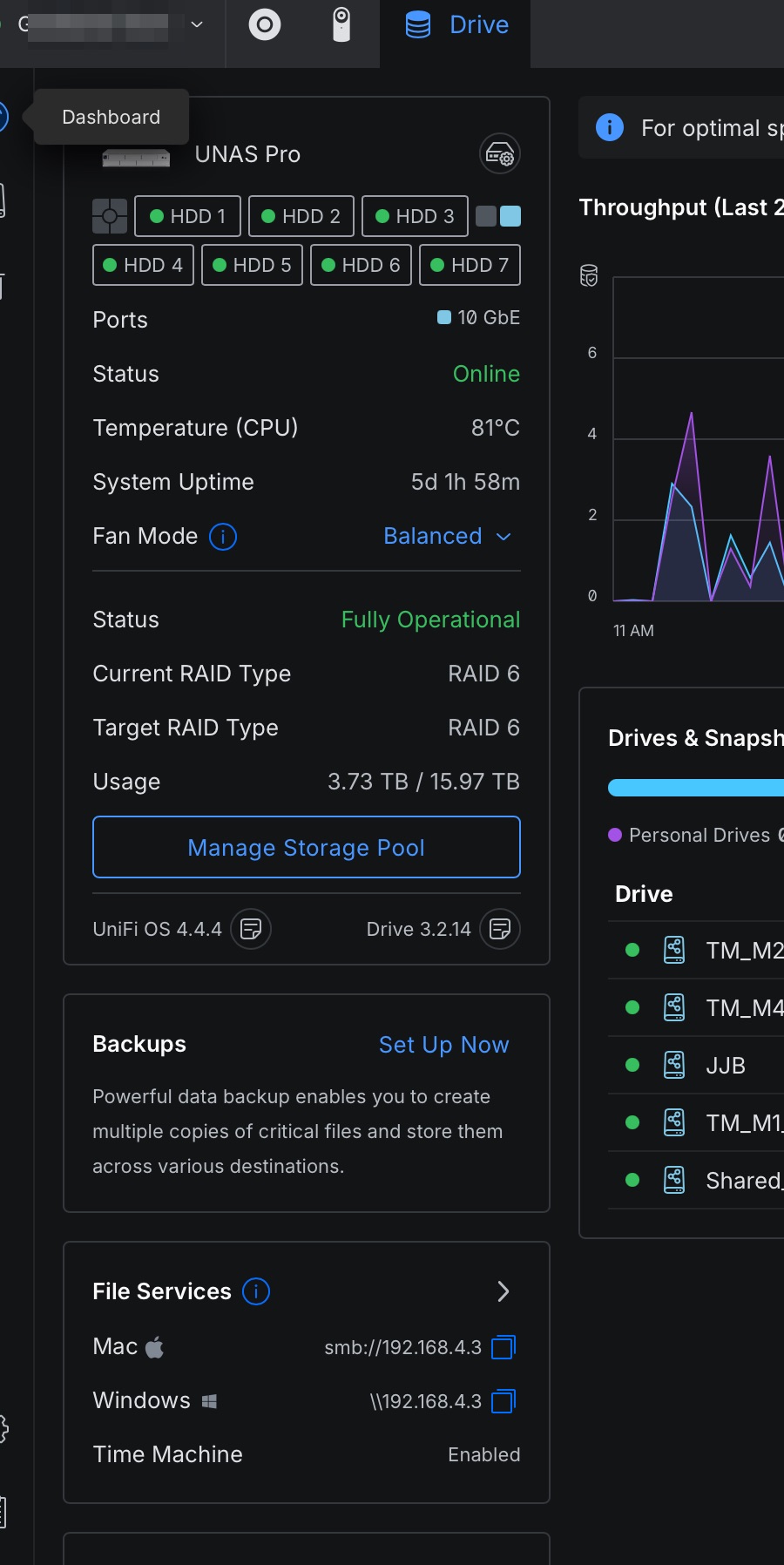Open UniFi OS 4.4.4 release notes icon
Viewport: 784px width, 1565px height.
click(x=251, y=929)
